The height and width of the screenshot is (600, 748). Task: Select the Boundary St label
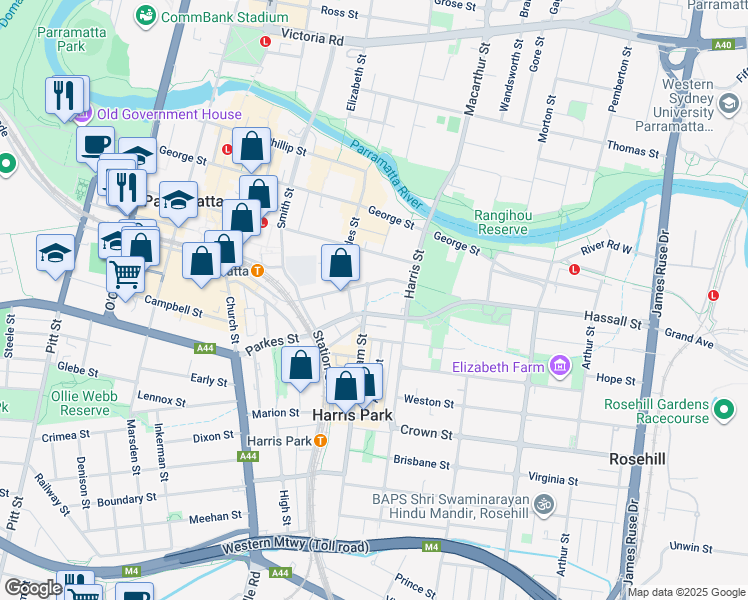[x=126, y=500]
